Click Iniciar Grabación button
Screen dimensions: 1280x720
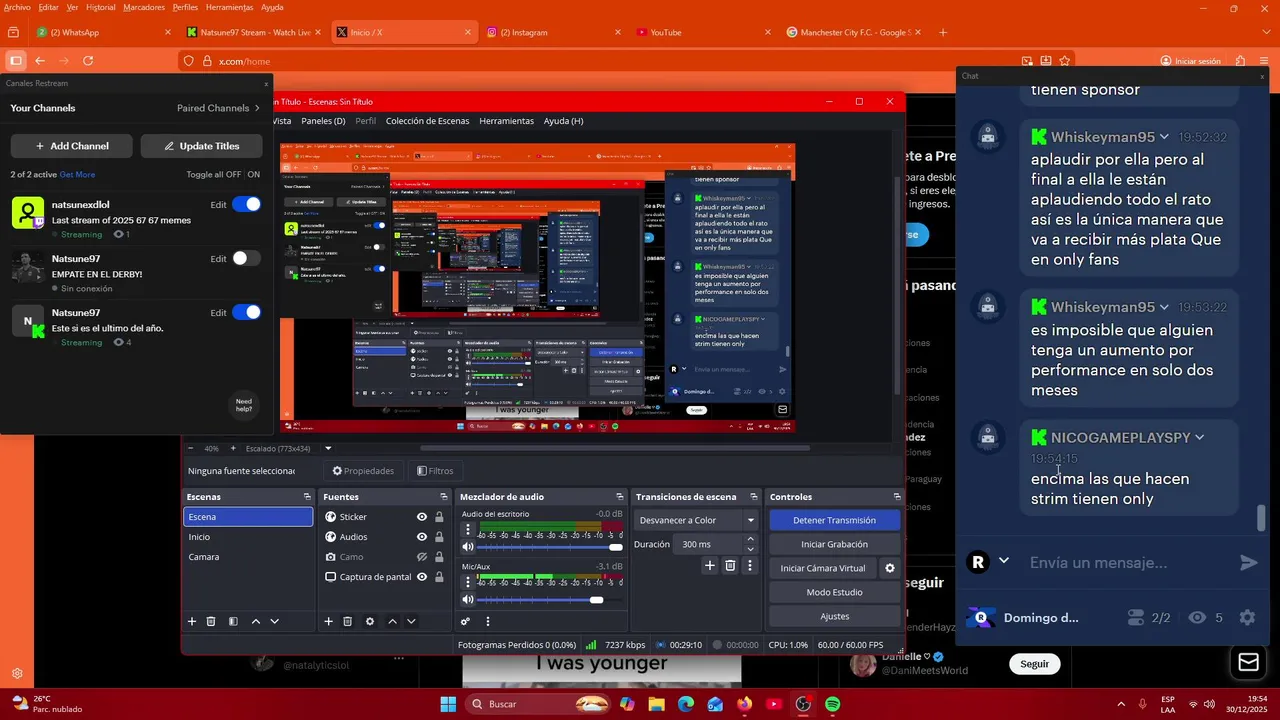click(x=834, y=544)
